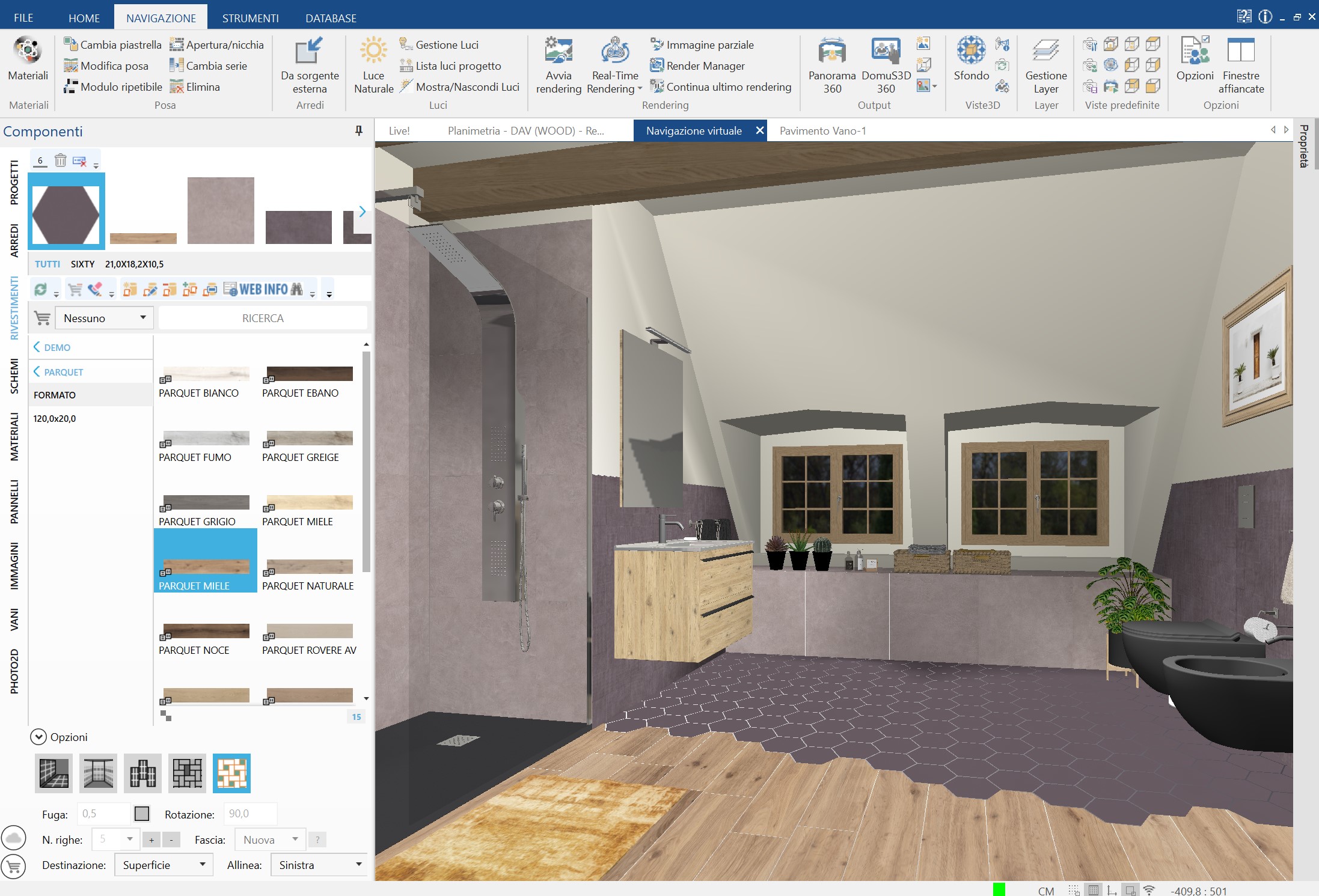Image resolution: width=1319 pixels, height=896 pixels.
Task: Click the Fuga color swatch
Action: [142, 814]
